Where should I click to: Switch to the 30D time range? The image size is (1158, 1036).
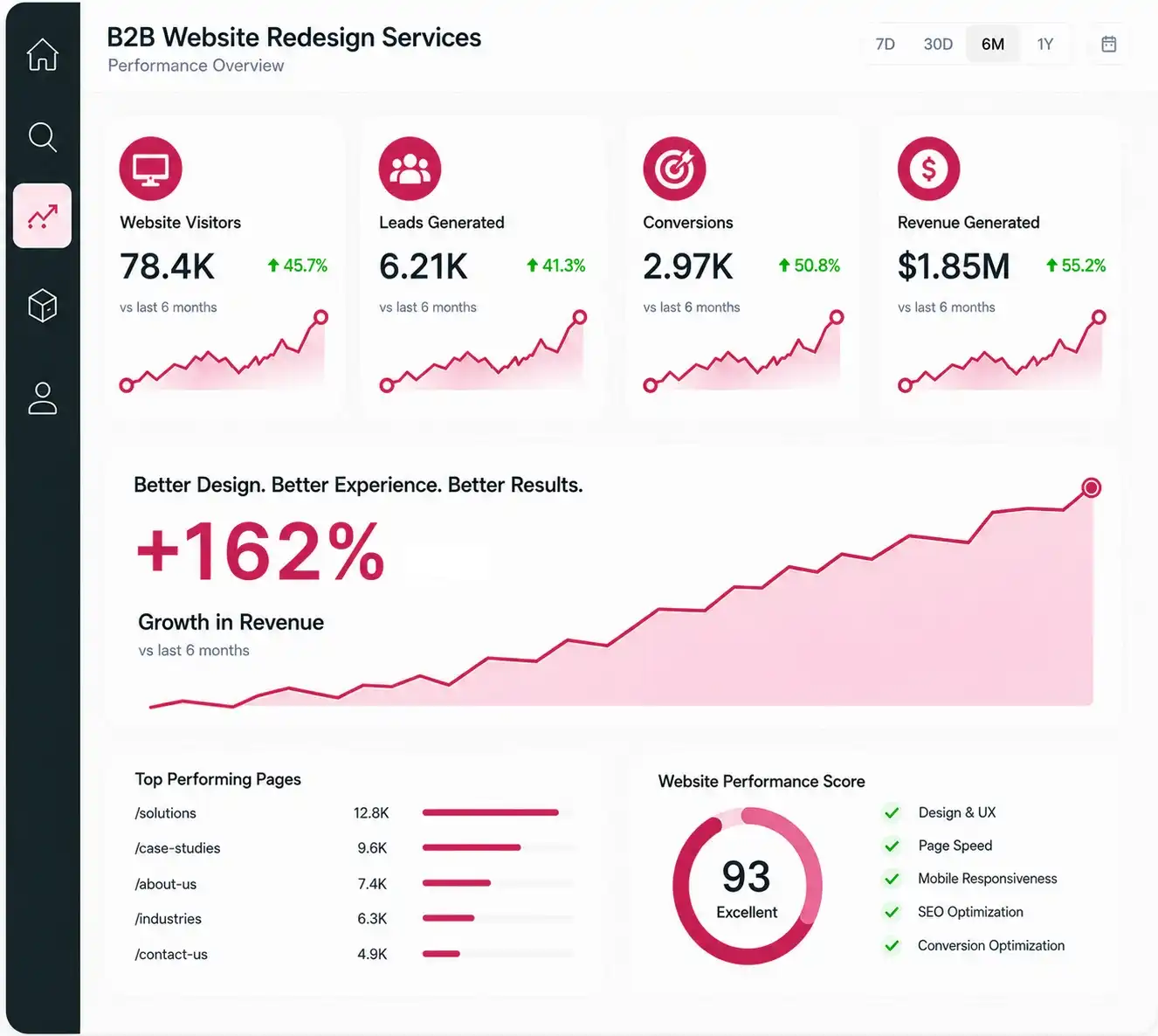pyautogui.click(x=938, y=44)
